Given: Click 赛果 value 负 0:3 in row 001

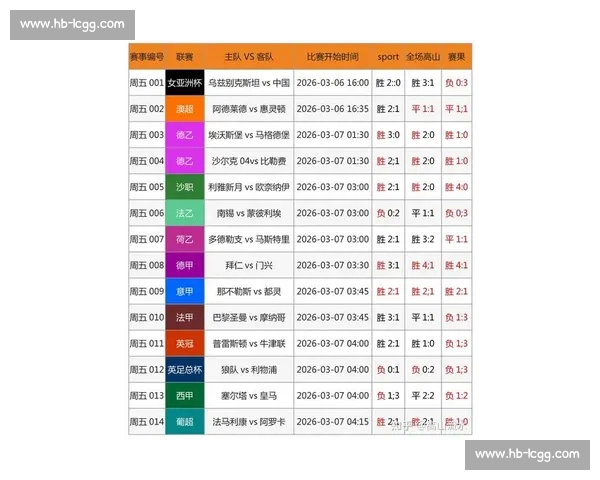Looking at the screenshot, I should tap(457, 83).
